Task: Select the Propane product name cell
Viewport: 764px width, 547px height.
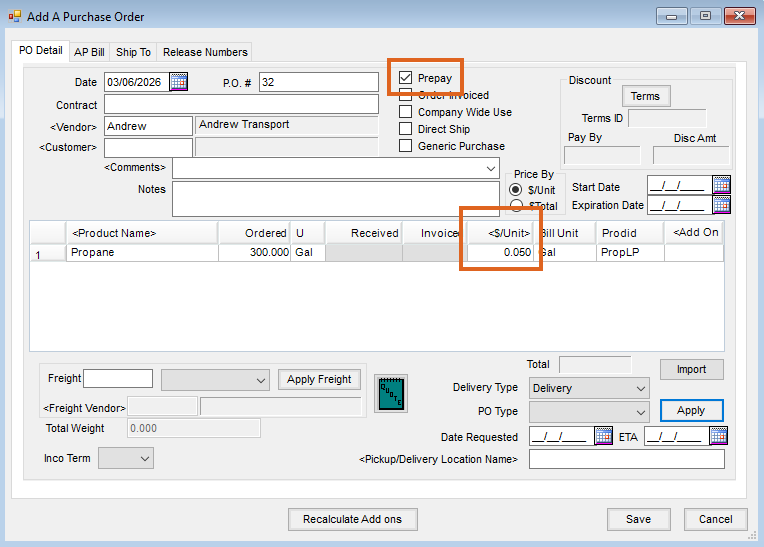Action: pos(142,252)
